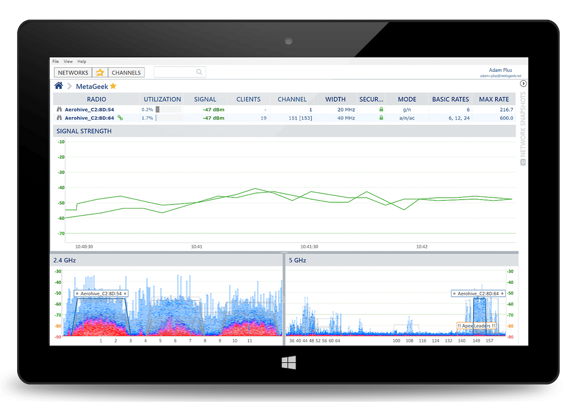Screen dimensions: 574x402
Task: Click the 10:41:30 time axis label
Action: coord(309,246)
